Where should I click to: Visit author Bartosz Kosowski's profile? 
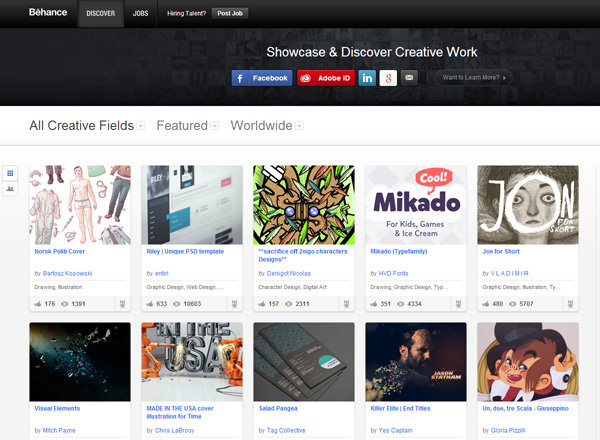67,273
